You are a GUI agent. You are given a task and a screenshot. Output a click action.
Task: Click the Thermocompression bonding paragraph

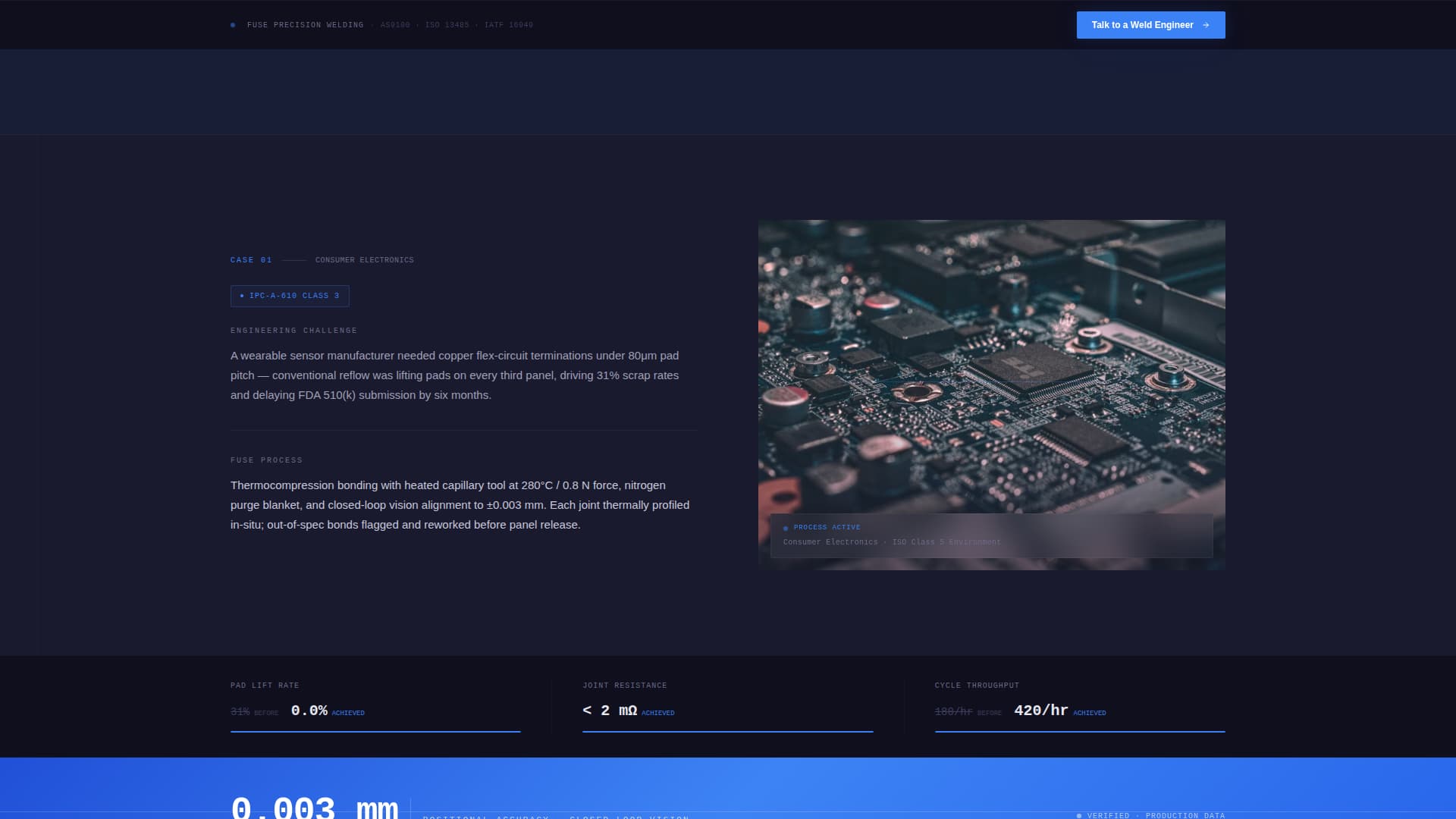pyautogui.click(x=460, y=505)
